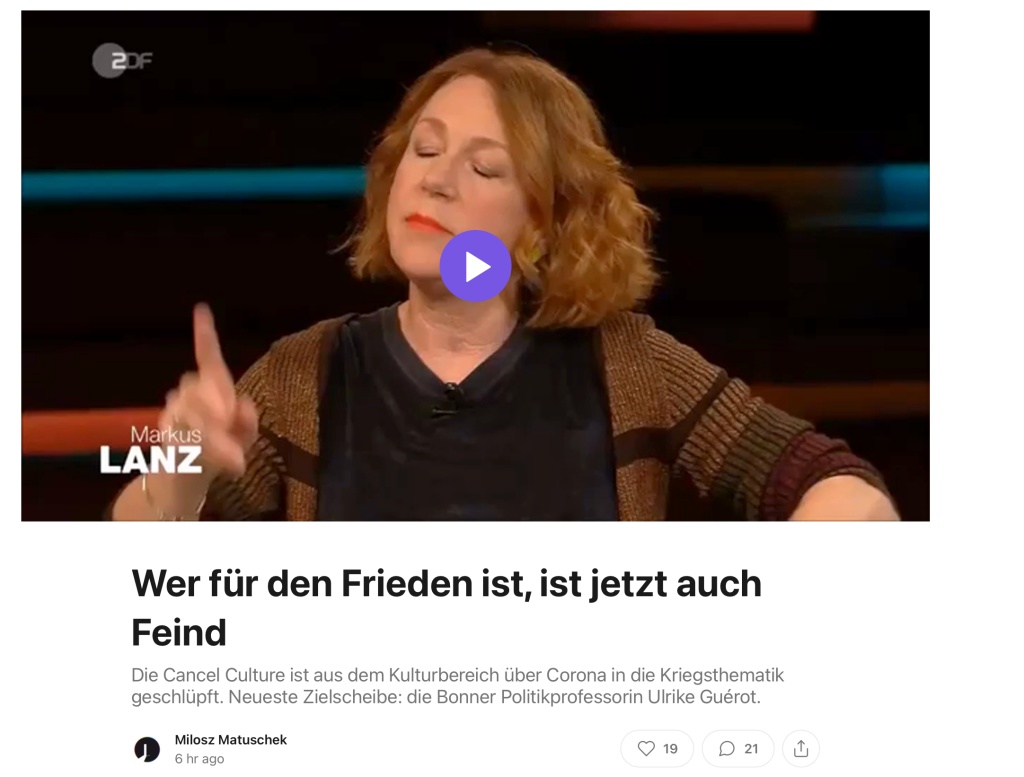Play the video with the purple play button
The width and height of the screenshot is (1024, 777).
(x=475, y=266)
